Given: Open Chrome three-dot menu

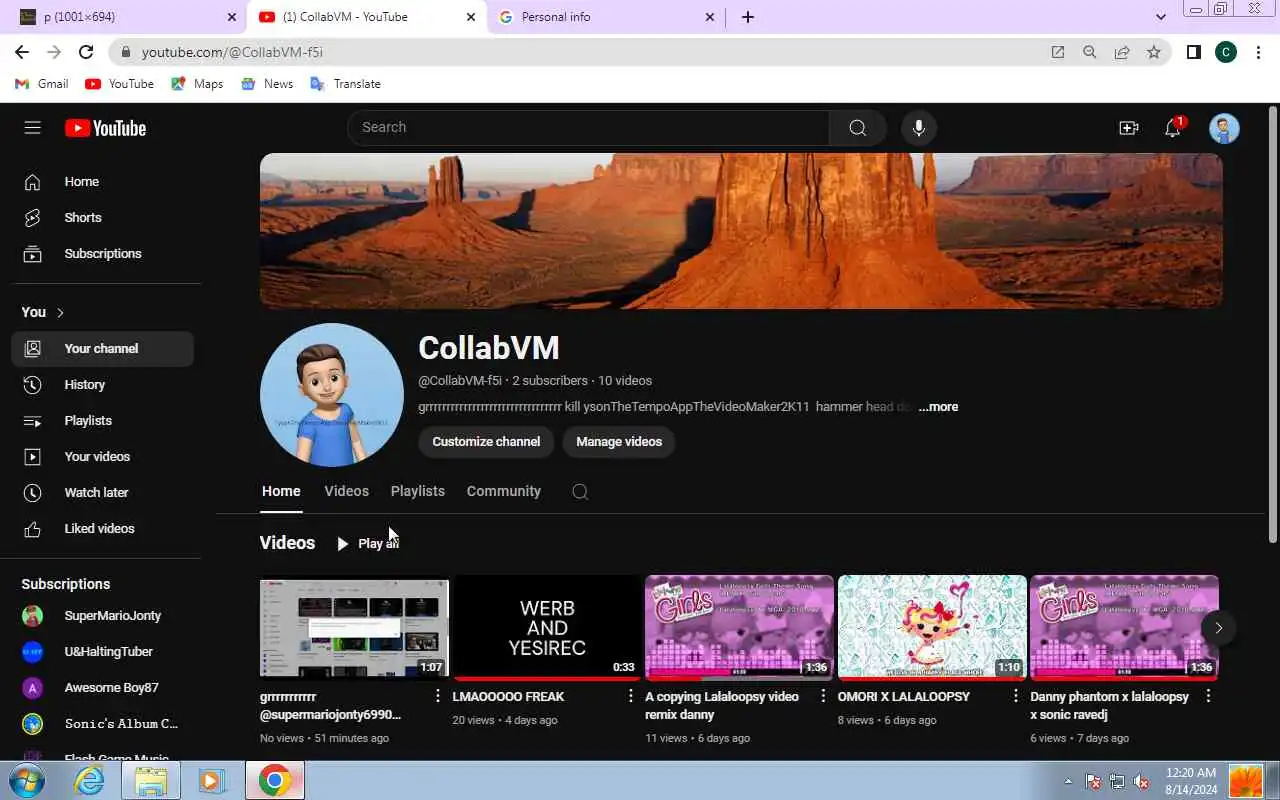Looking at the screenshot, I should (1258, 52).
